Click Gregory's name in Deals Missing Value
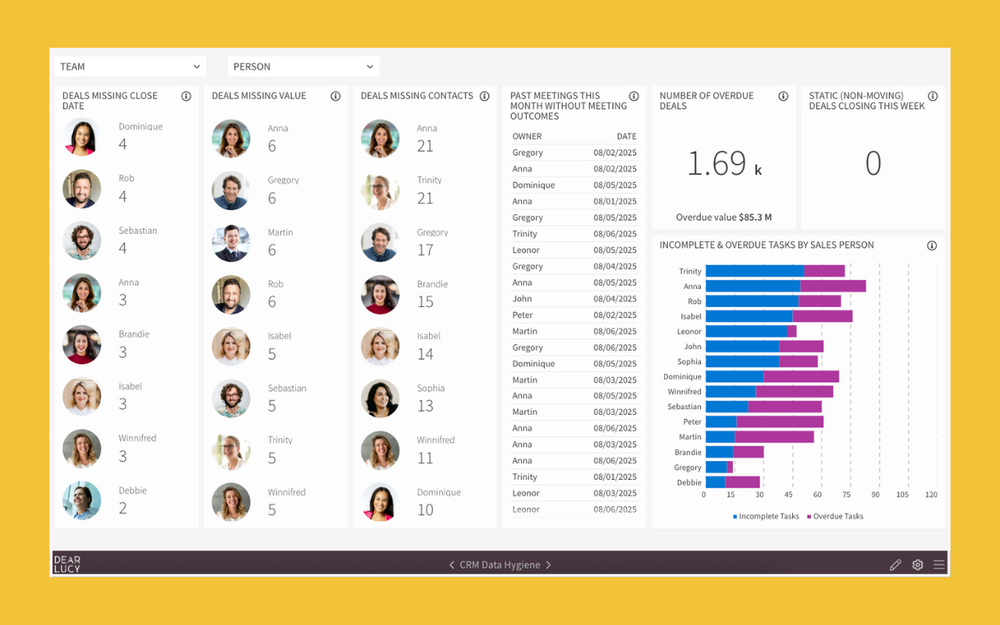Image resolution: width=1000 pixels, height=625 pixels. tap(283, 180)
